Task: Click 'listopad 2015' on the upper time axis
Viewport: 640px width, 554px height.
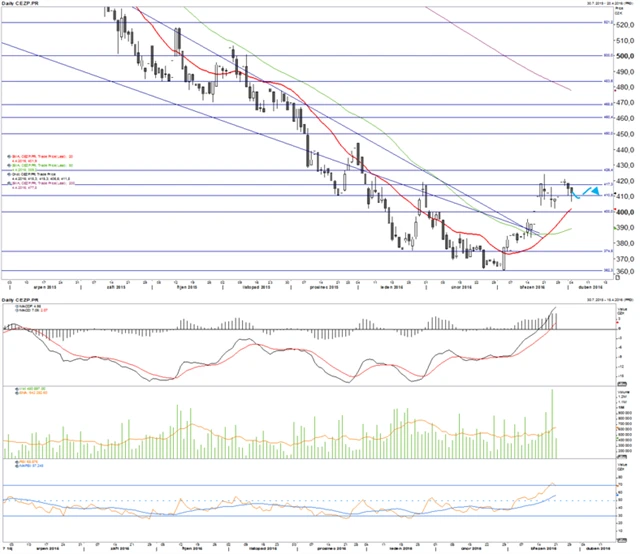Action: (x=257, y=287)
